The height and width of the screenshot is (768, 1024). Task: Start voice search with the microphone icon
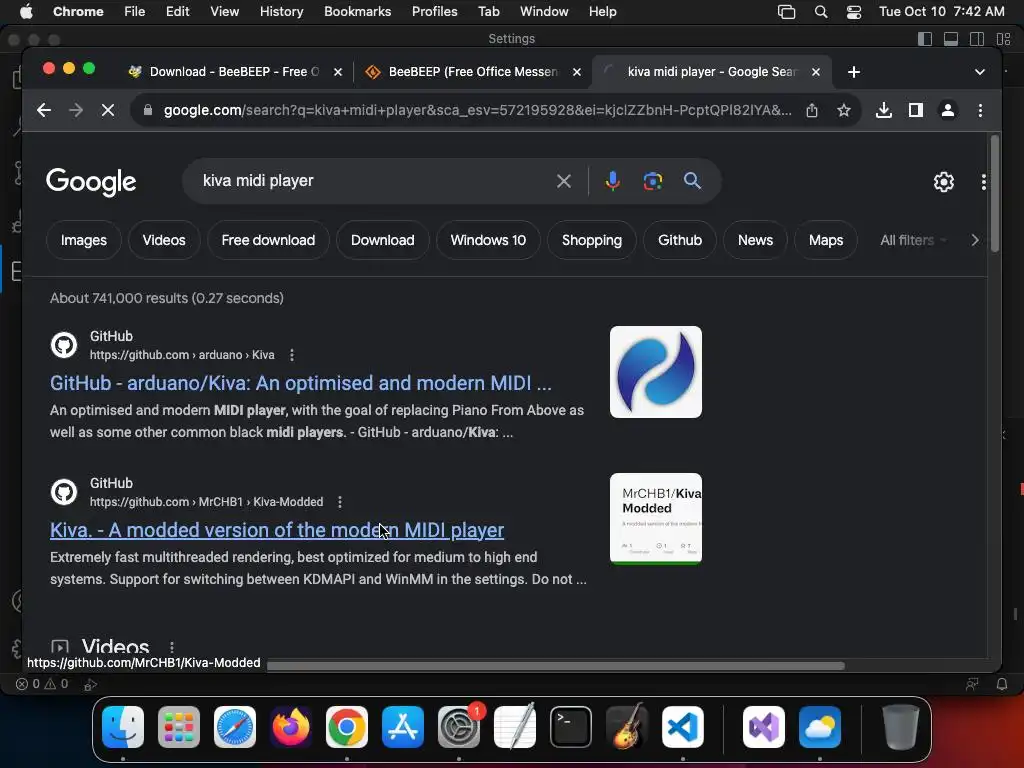click(x=612, y=181)
